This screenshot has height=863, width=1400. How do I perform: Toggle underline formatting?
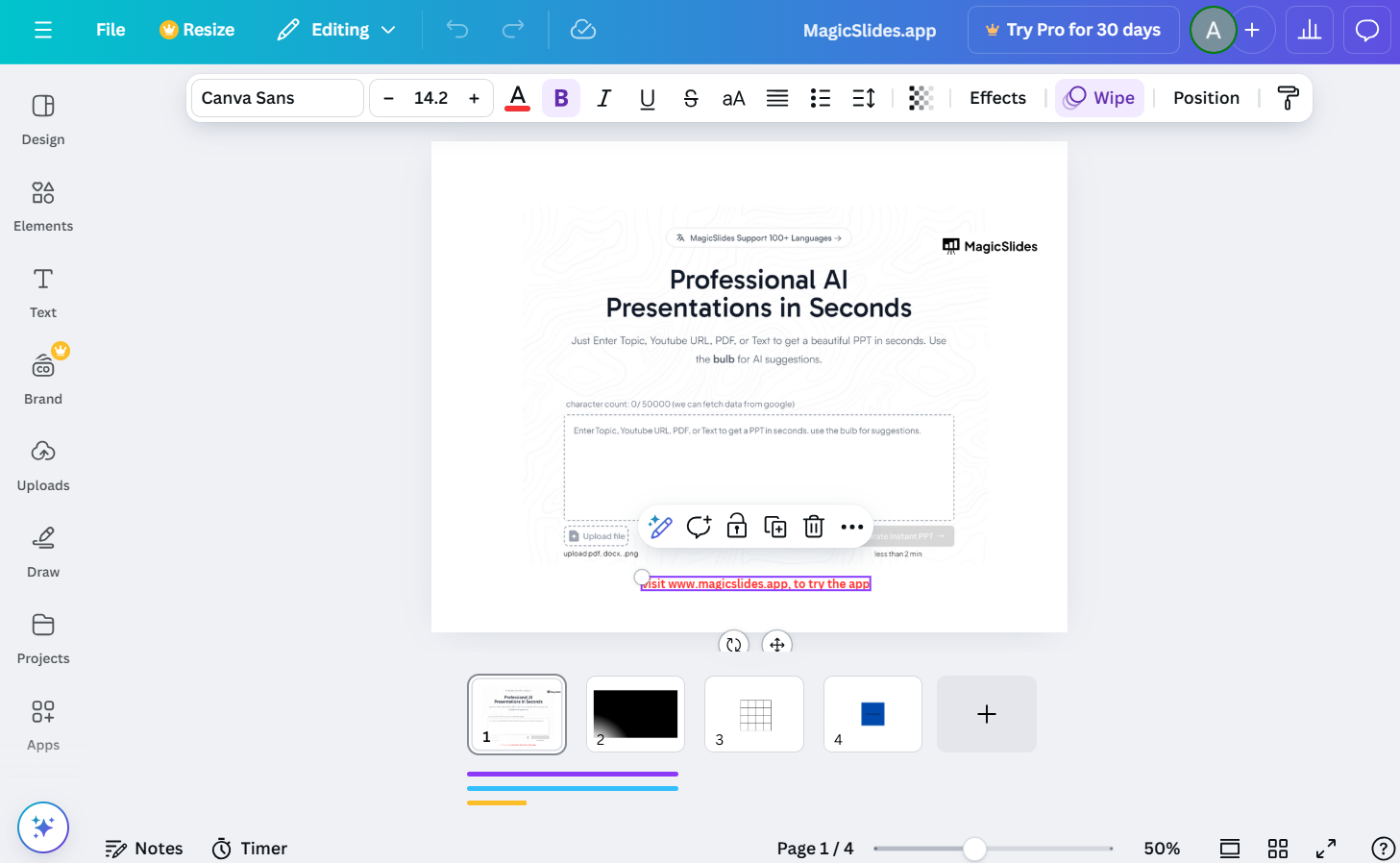(648, 98)
